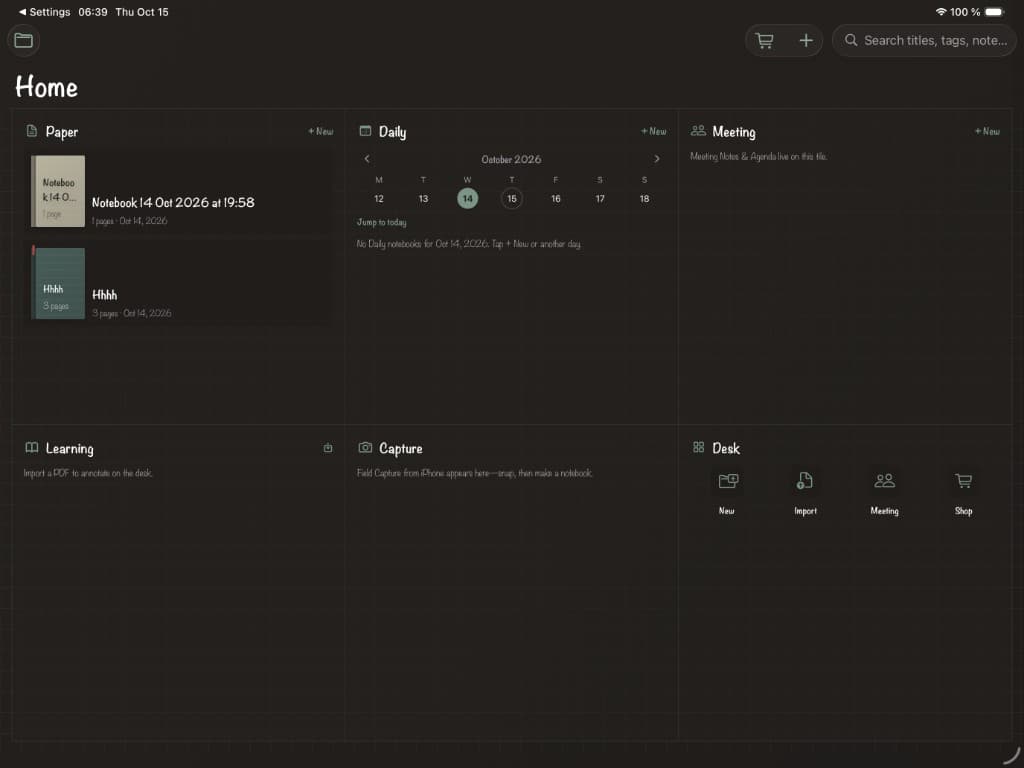Screen dimensions: 1024x768
Task: Click the Learning section heading
Action: click(69, 449)
